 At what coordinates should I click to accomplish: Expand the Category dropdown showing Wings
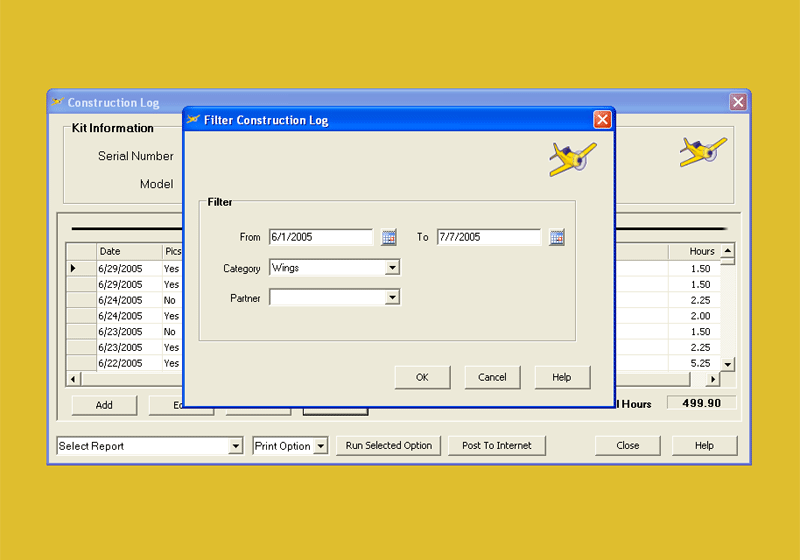392,268
